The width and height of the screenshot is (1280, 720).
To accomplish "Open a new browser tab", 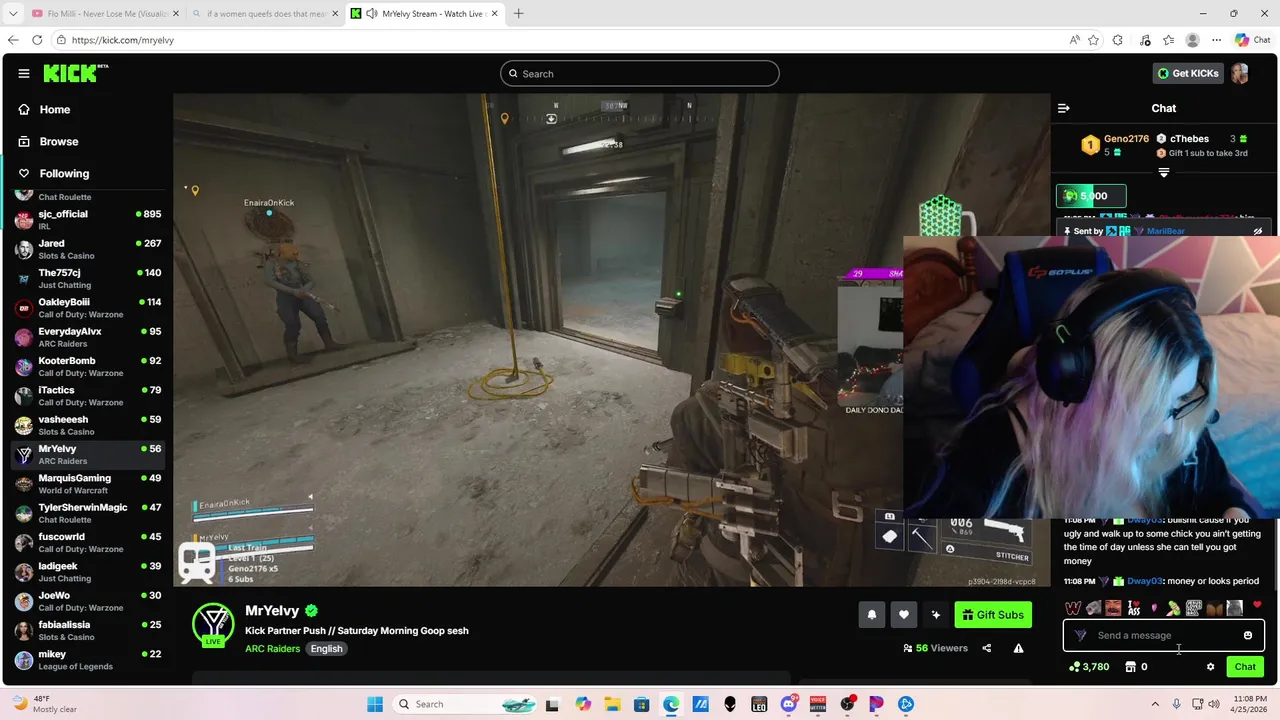I will pyautogui.click(x=518, y=14).
